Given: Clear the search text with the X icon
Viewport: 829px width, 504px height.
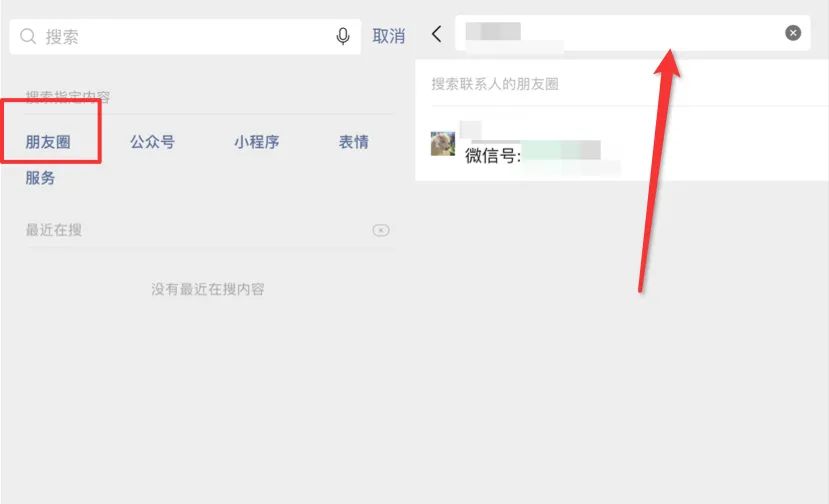Looking at the screenshot, I should click(793, 33).
